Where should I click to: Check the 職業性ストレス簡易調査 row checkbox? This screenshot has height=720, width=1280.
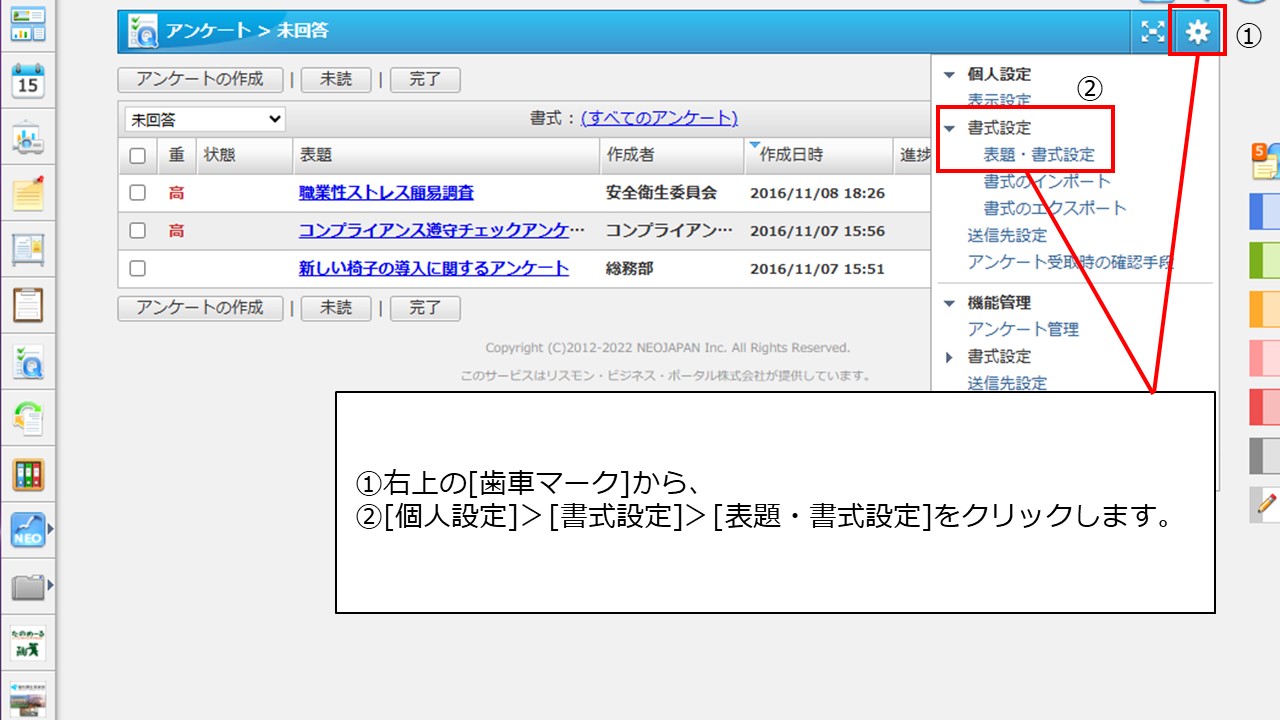point(137,192)
